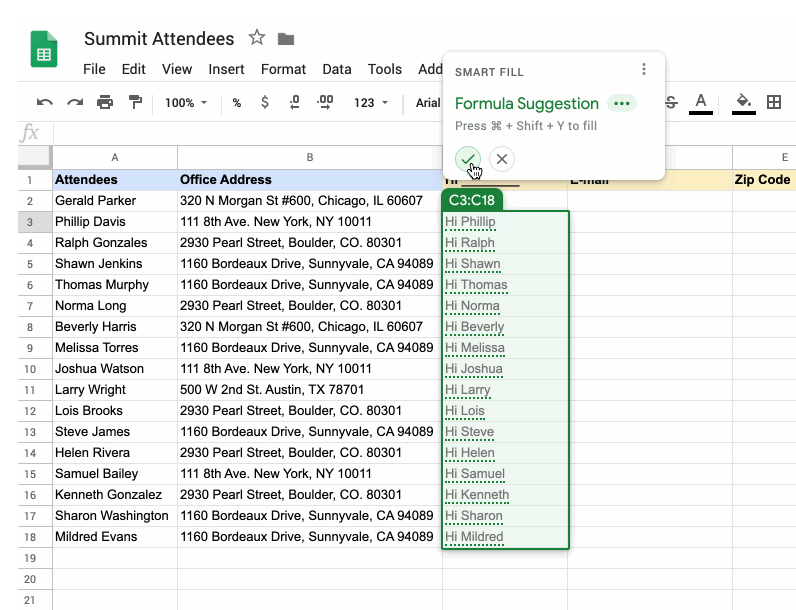Viewport: 796px width, 610px height.
Task: Select the Norma Long cell
Action: 115,306
